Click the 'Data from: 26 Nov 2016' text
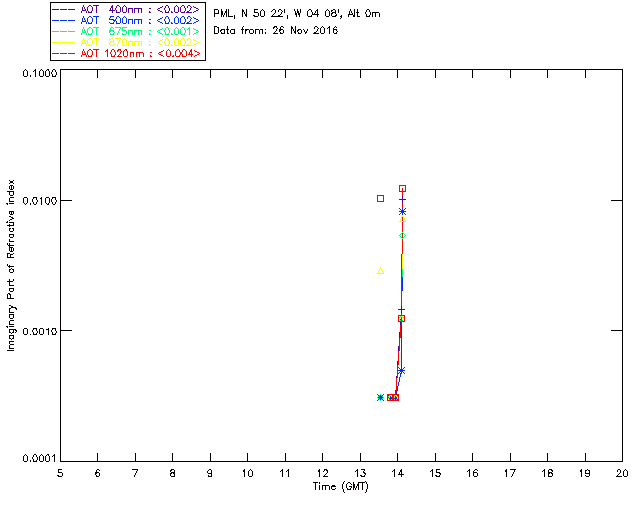The height and width of the screenshot is (512, 640). click(x=276, y=31)
